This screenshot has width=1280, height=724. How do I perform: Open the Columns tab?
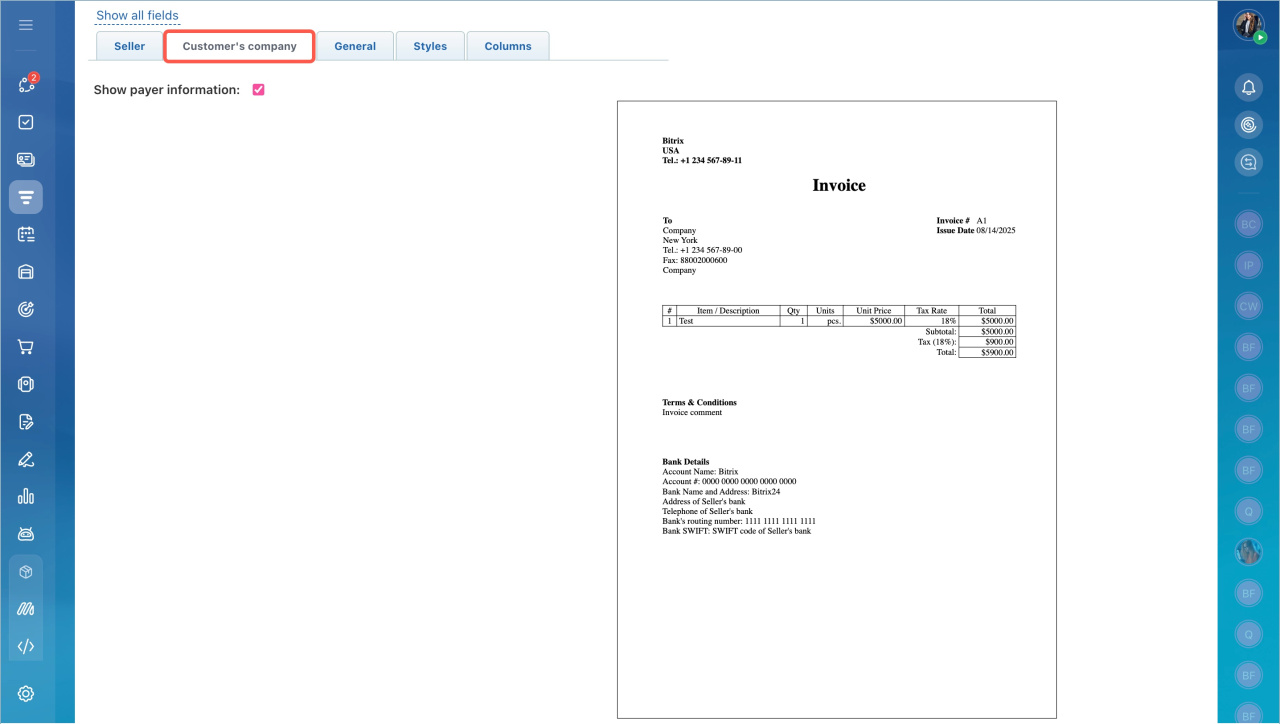(x=508, y=46)
